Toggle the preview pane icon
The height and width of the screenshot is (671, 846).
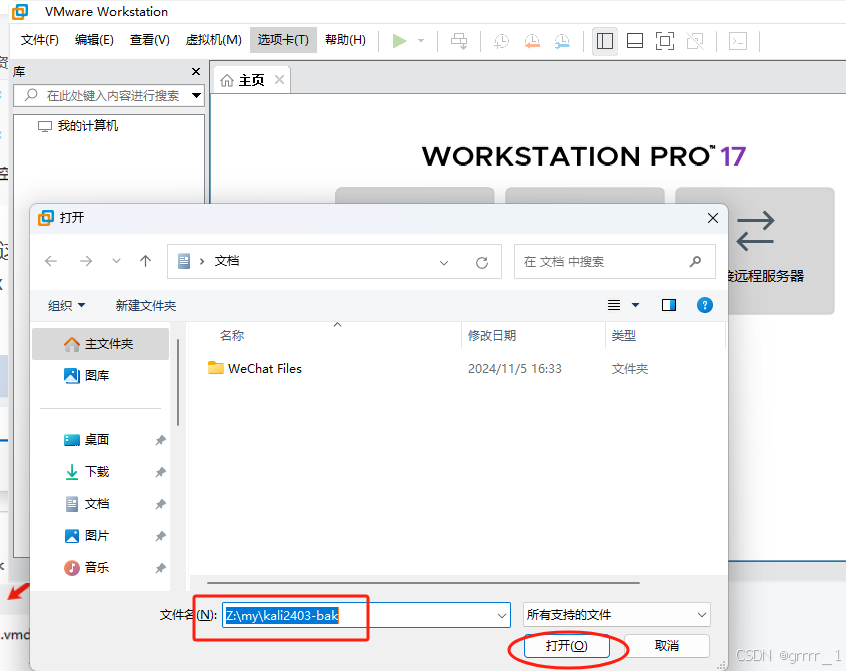click(x=669, y=305)
